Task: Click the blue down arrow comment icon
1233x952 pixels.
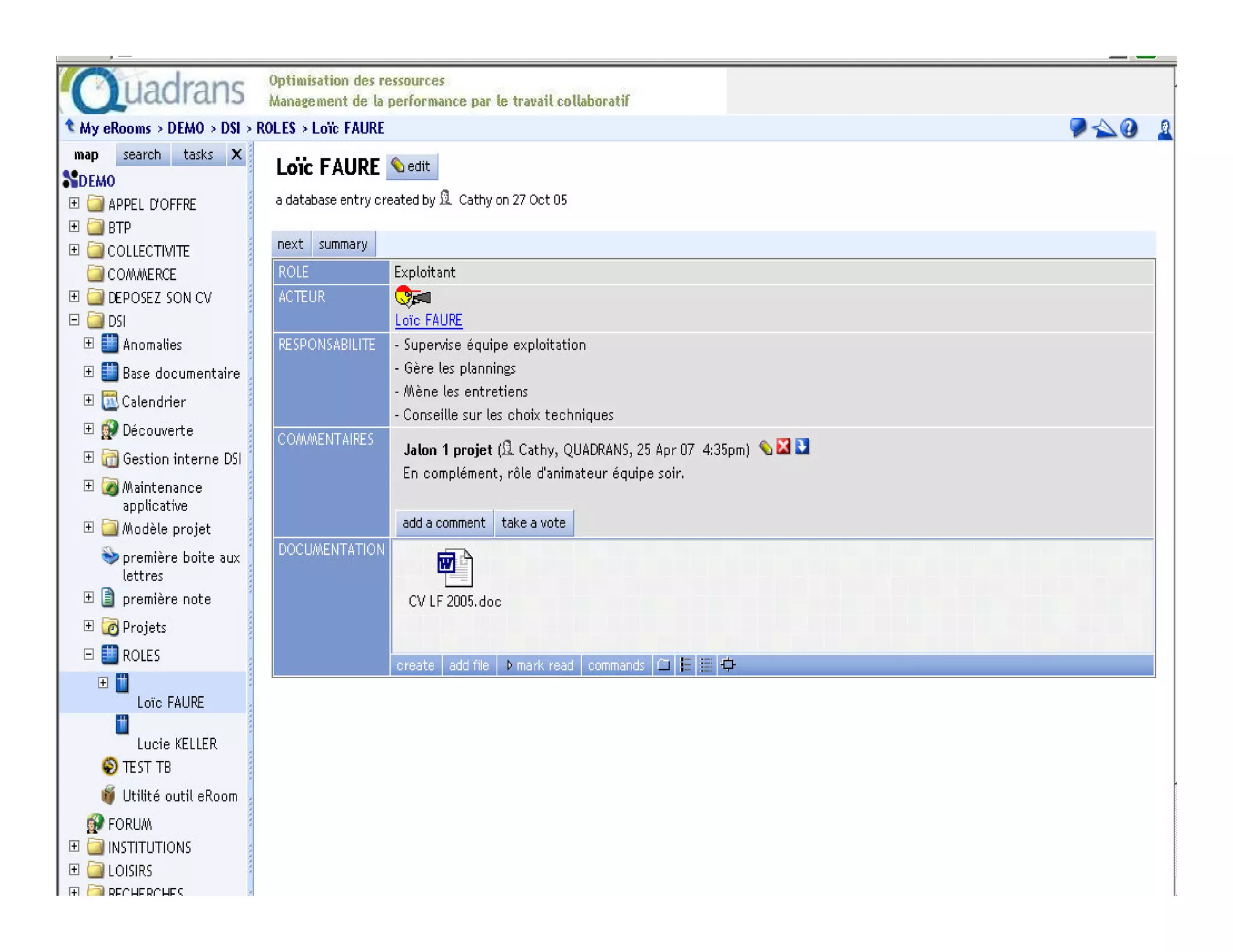Action: pos(802,447)
